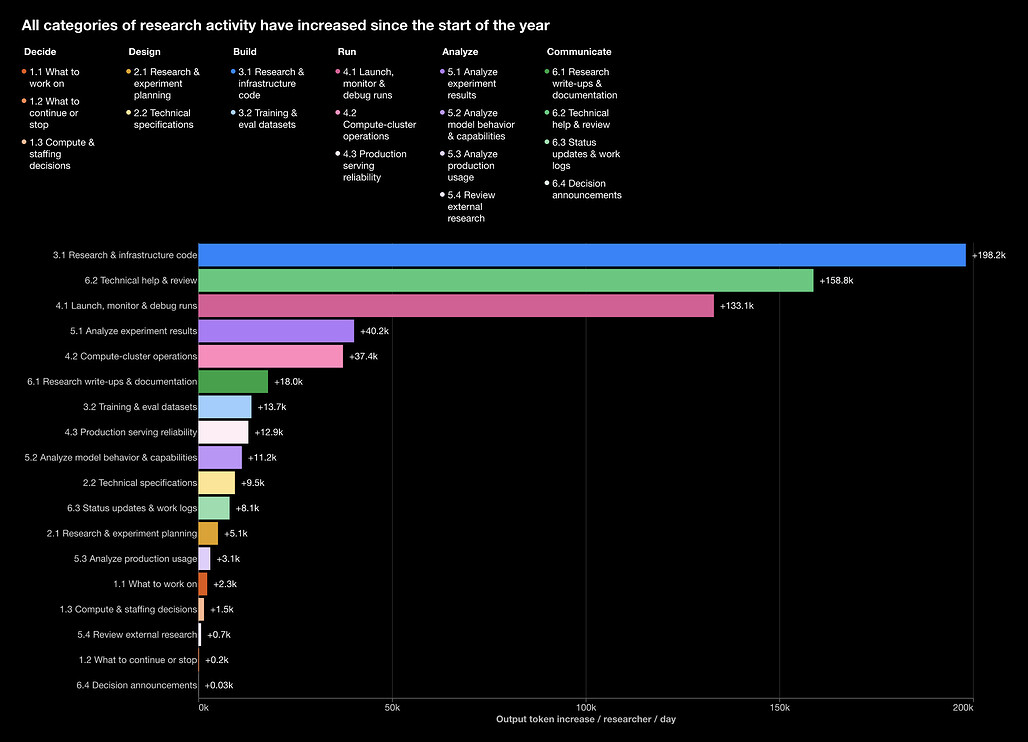
Task: Select the 4.3 Production serving reliability bar
Action: tap(224, 433)
